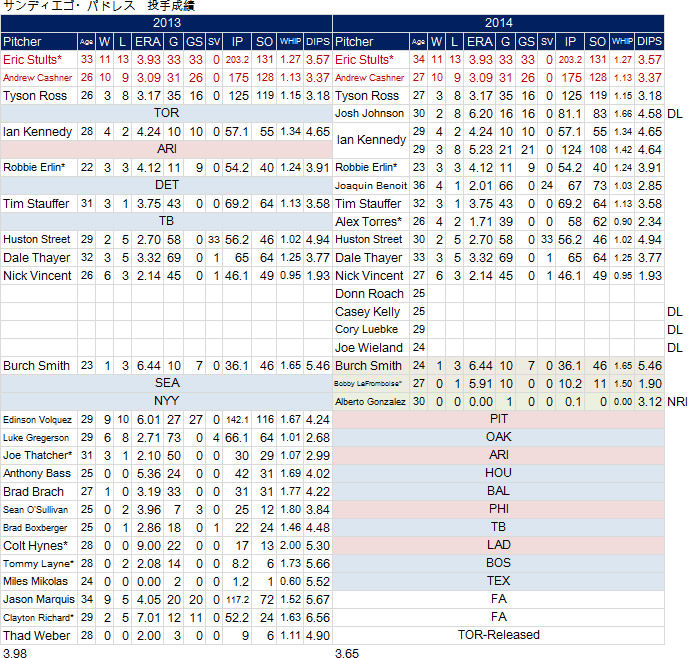Click Joaquin Benoit's 2.01 ERA value

(480, 186)
